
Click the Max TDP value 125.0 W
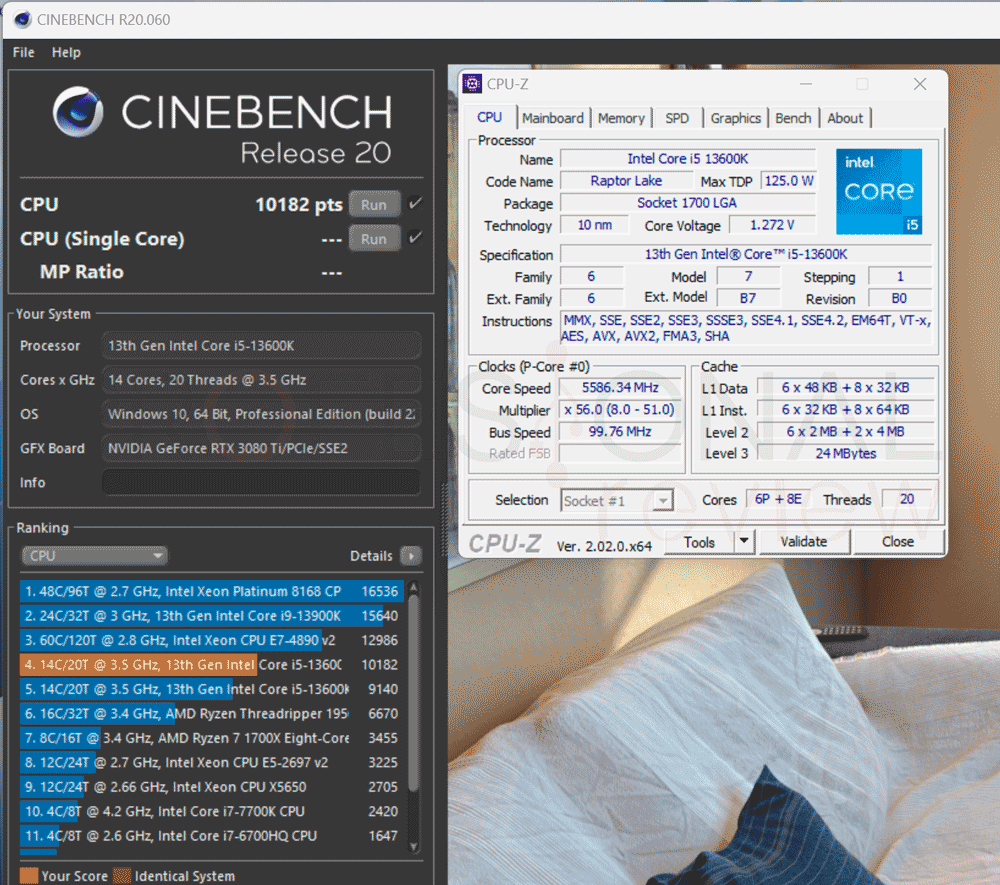click(789, 181)
